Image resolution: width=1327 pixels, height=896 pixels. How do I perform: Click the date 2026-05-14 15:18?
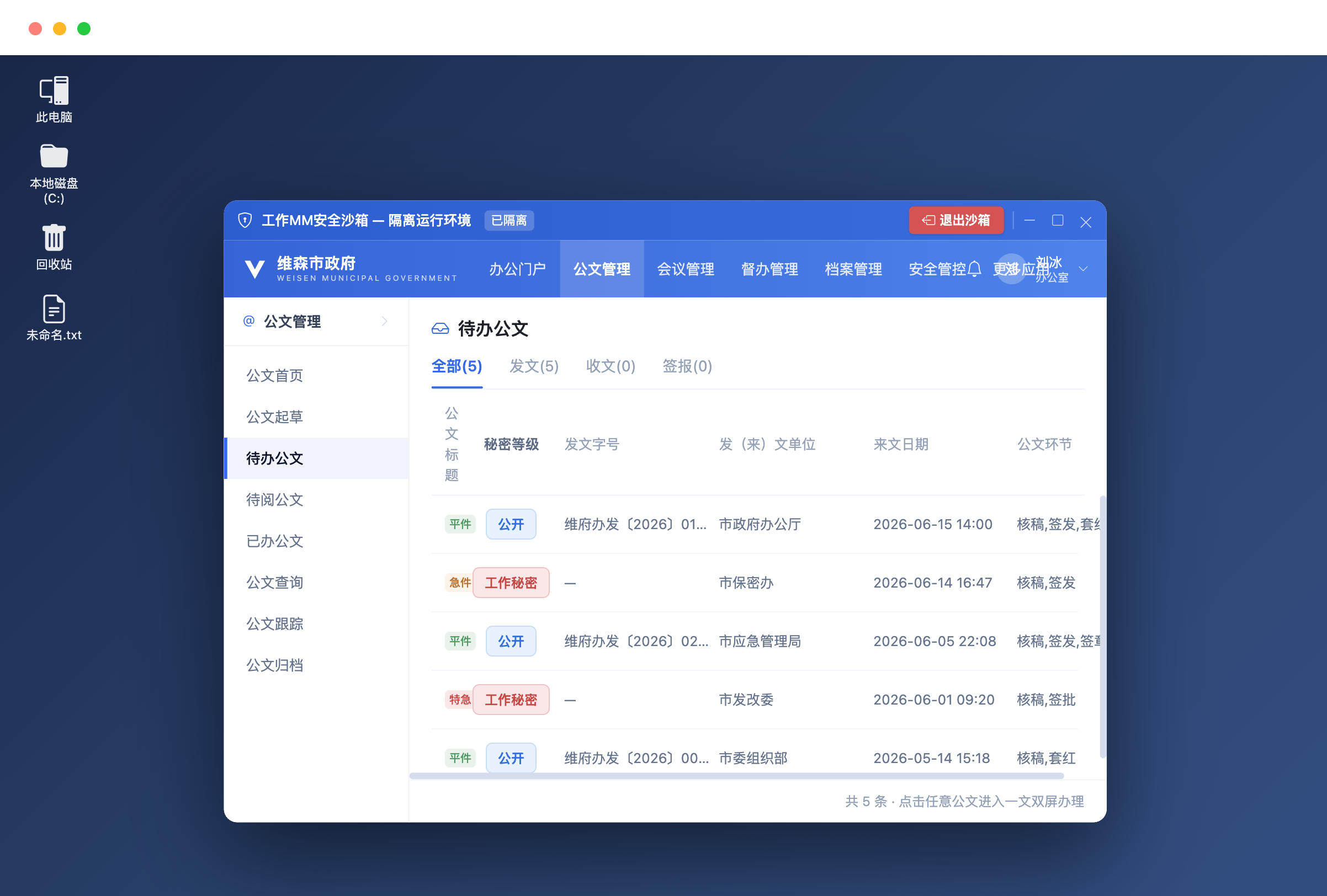pos(931,758)
